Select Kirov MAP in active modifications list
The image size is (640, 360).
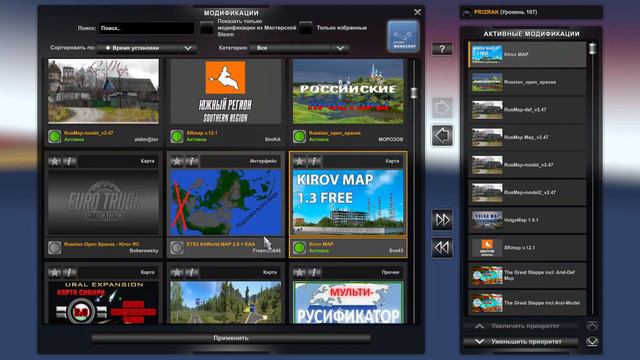(x=527, y=54)
